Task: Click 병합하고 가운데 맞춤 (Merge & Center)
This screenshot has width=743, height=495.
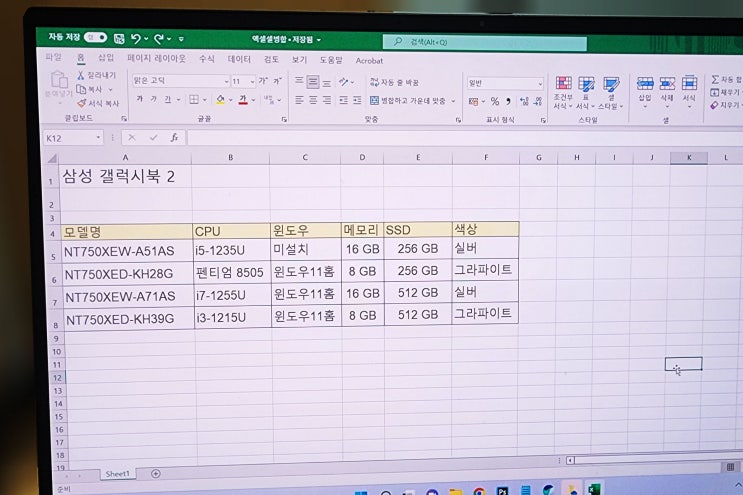Action: pyautogui.click(x=408, y=101)
